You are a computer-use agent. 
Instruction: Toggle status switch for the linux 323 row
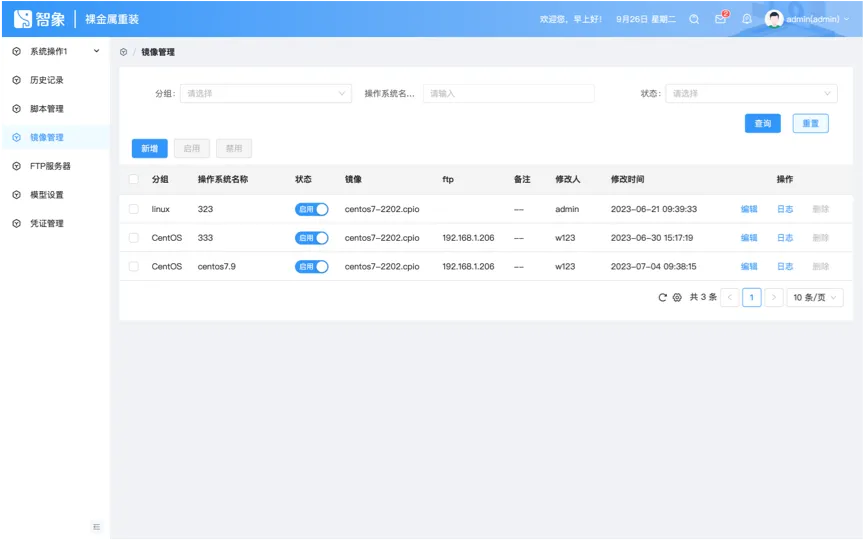(311, 209)
